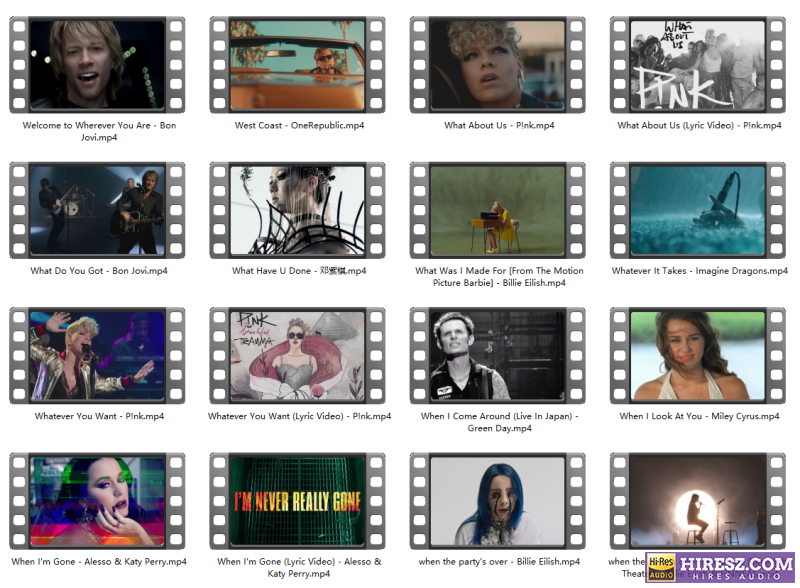Click the 'Whatever It Takes - Imagine Dragons.mp4' filename
This screenshot has height=588, width=800.
point(699,271)
